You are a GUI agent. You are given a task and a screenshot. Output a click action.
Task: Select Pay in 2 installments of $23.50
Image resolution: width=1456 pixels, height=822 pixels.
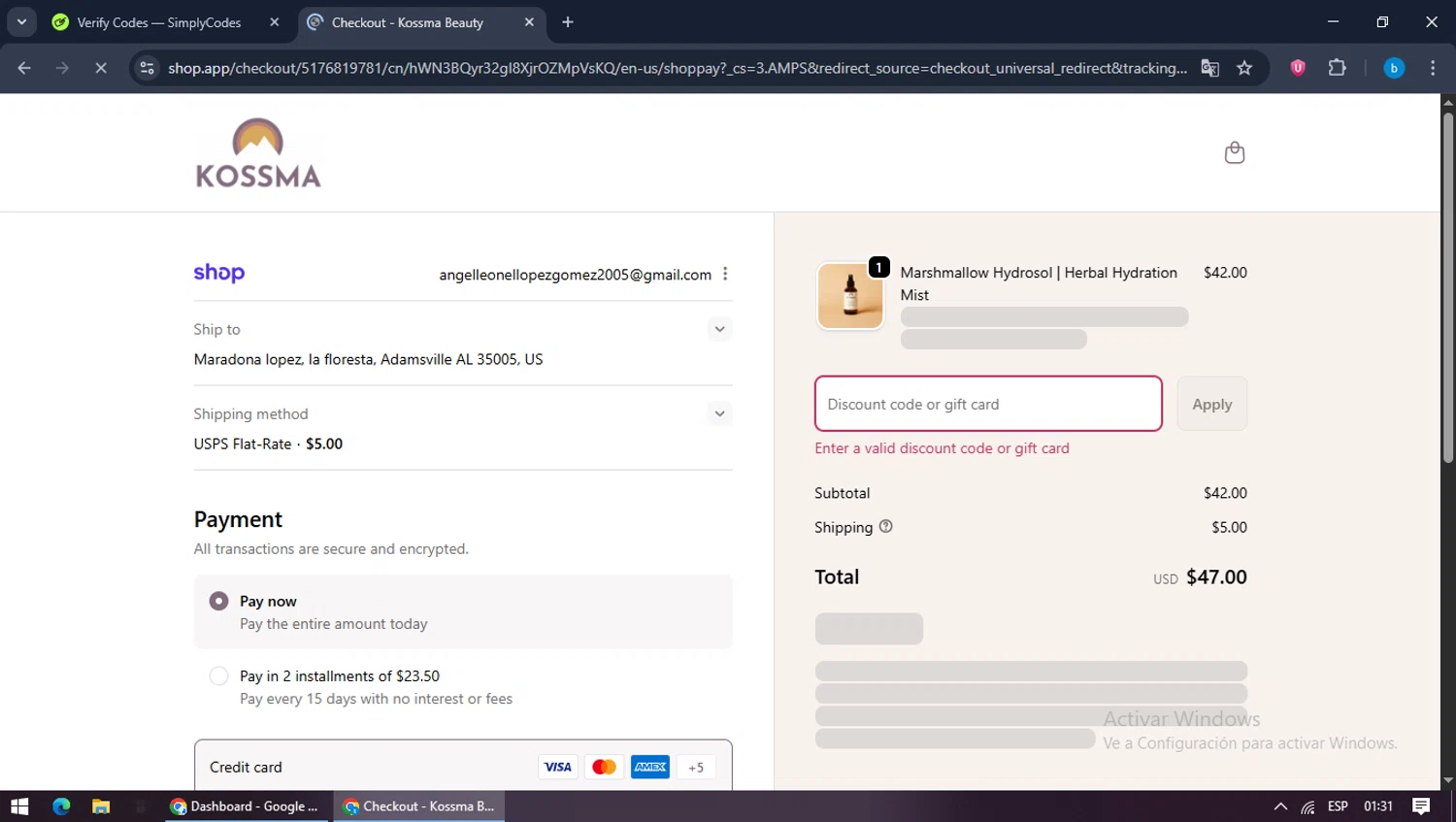tap(463, 687)
